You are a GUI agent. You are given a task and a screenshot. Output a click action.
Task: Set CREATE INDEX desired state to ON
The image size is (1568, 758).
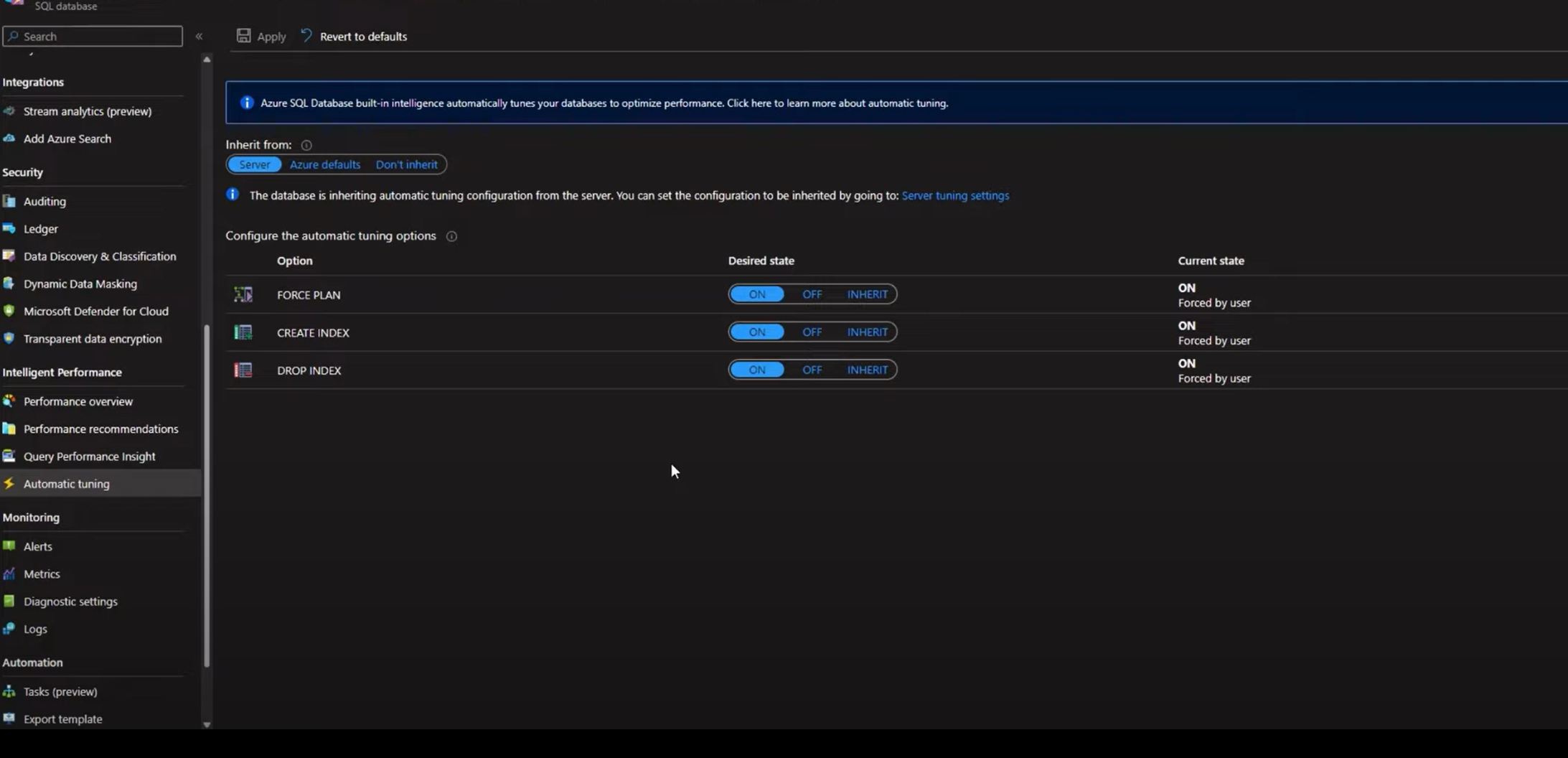tap(757, 332)
